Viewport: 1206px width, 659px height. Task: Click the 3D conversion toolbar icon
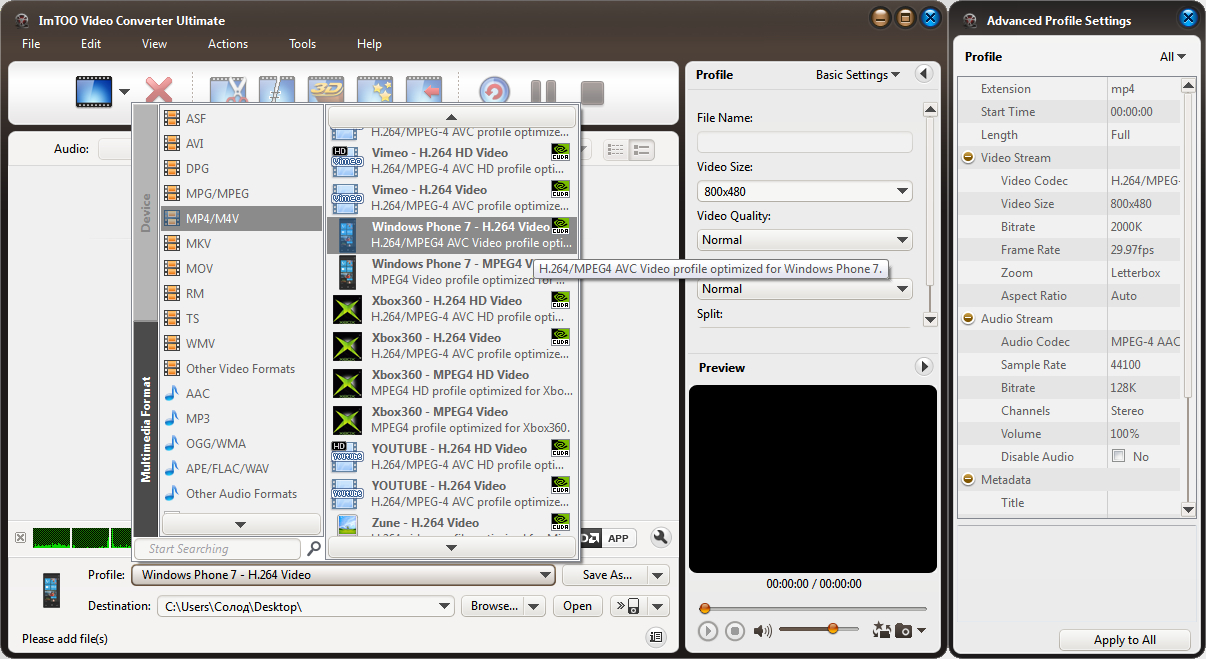(326, 92)
